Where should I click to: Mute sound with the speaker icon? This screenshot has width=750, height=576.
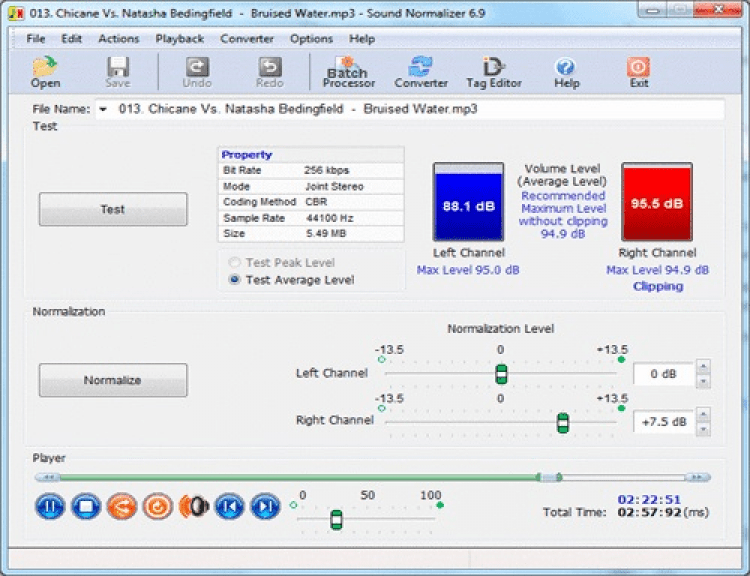[x=192, y=507]
